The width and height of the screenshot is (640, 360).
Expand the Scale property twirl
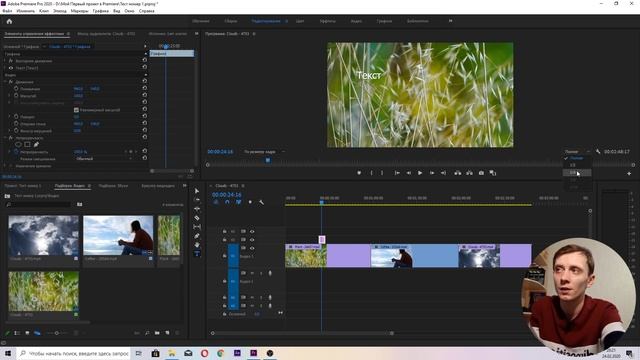click(10, 96)
